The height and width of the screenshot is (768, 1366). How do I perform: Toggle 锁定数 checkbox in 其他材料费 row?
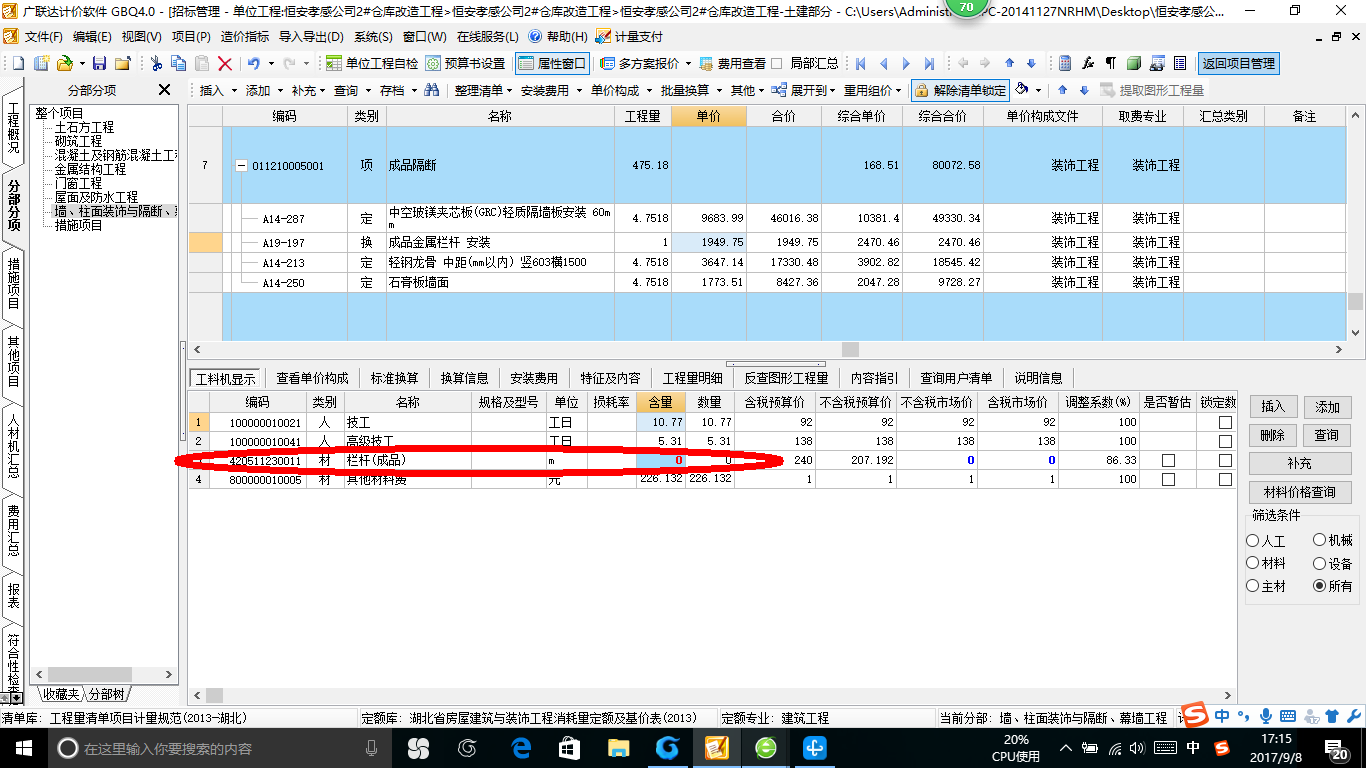click(x=1225, y=479)
